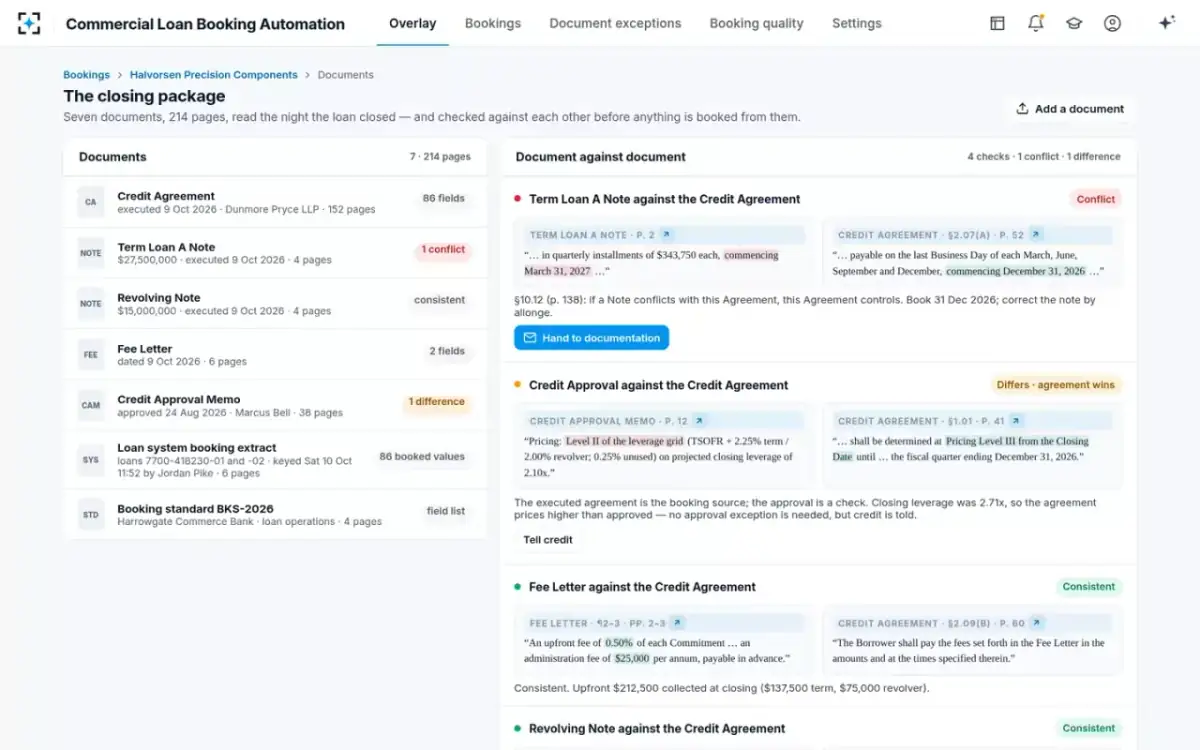Screen dimensions: 1200x750
Task: Click Hand to documentation button
Action: pyautogui.click(x=591, y=338)
